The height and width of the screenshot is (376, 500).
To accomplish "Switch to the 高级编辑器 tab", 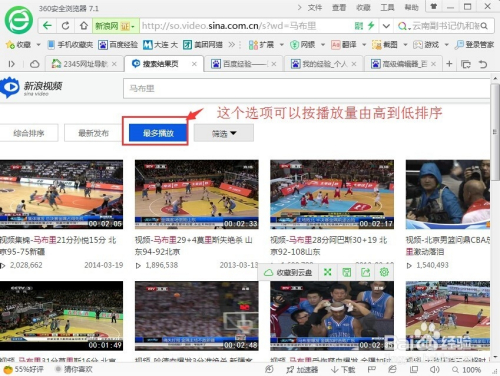I will [404, 64].
